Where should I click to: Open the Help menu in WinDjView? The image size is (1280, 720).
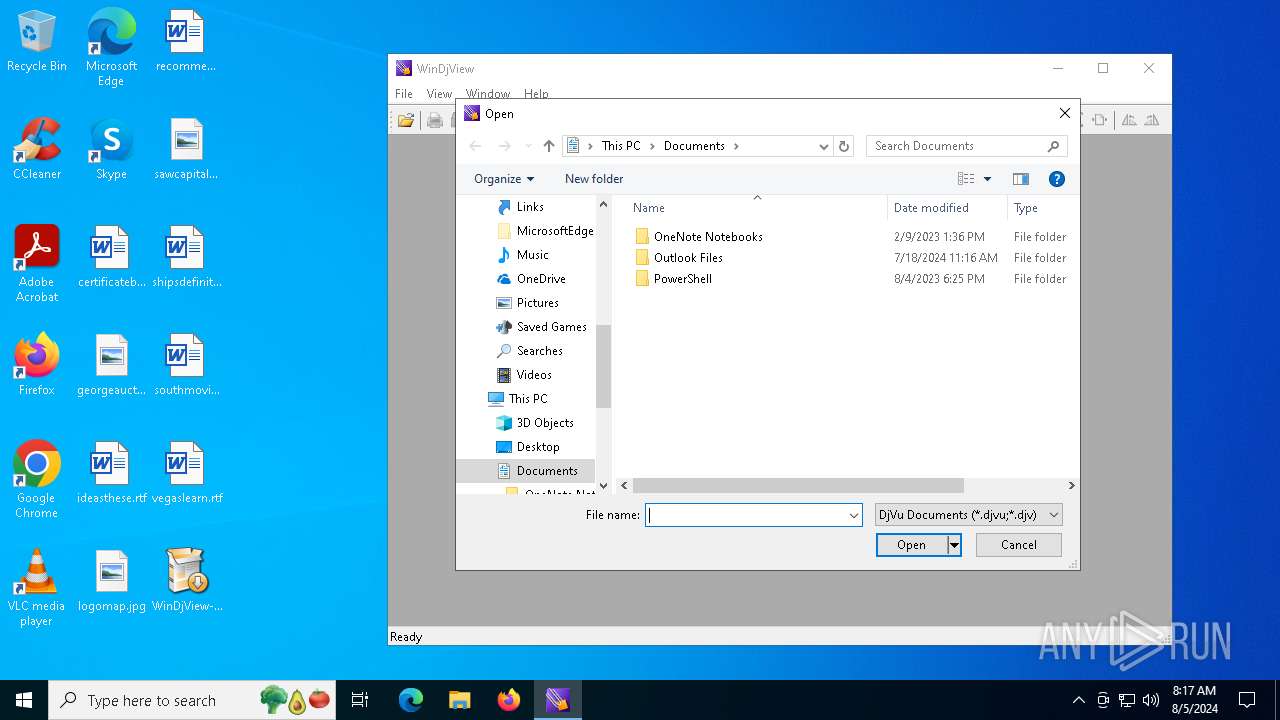click(536, 94)
